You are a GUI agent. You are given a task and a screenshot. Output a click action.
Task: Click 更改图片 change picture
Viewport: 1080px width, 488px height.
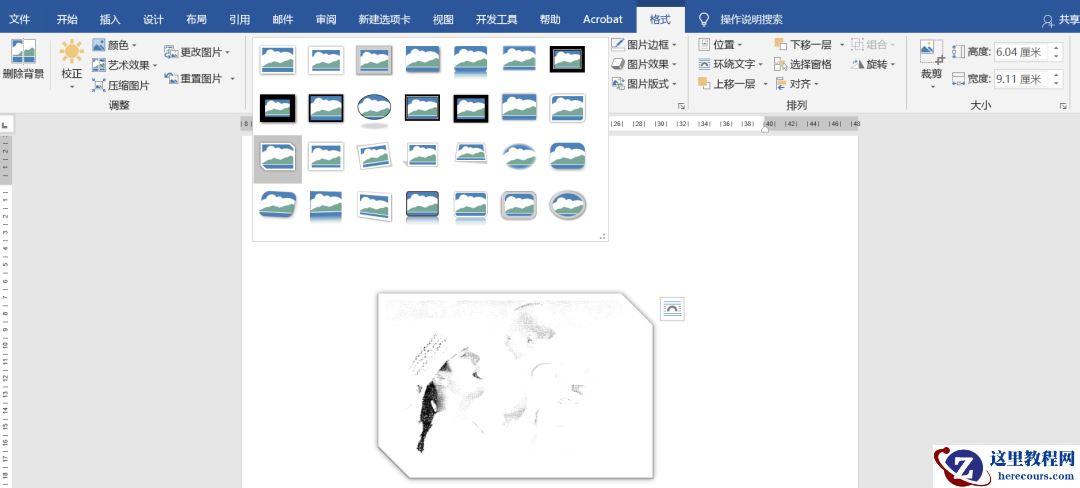click(196, 52)
